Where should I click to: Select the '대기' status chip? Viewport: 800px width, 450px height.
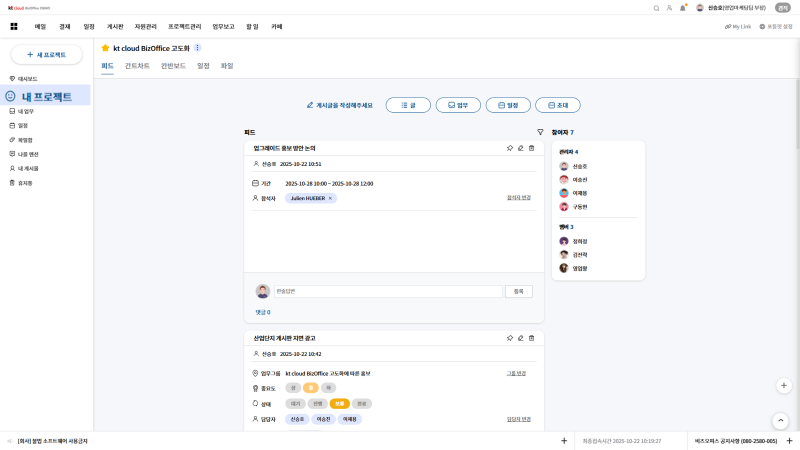[294, 404]
